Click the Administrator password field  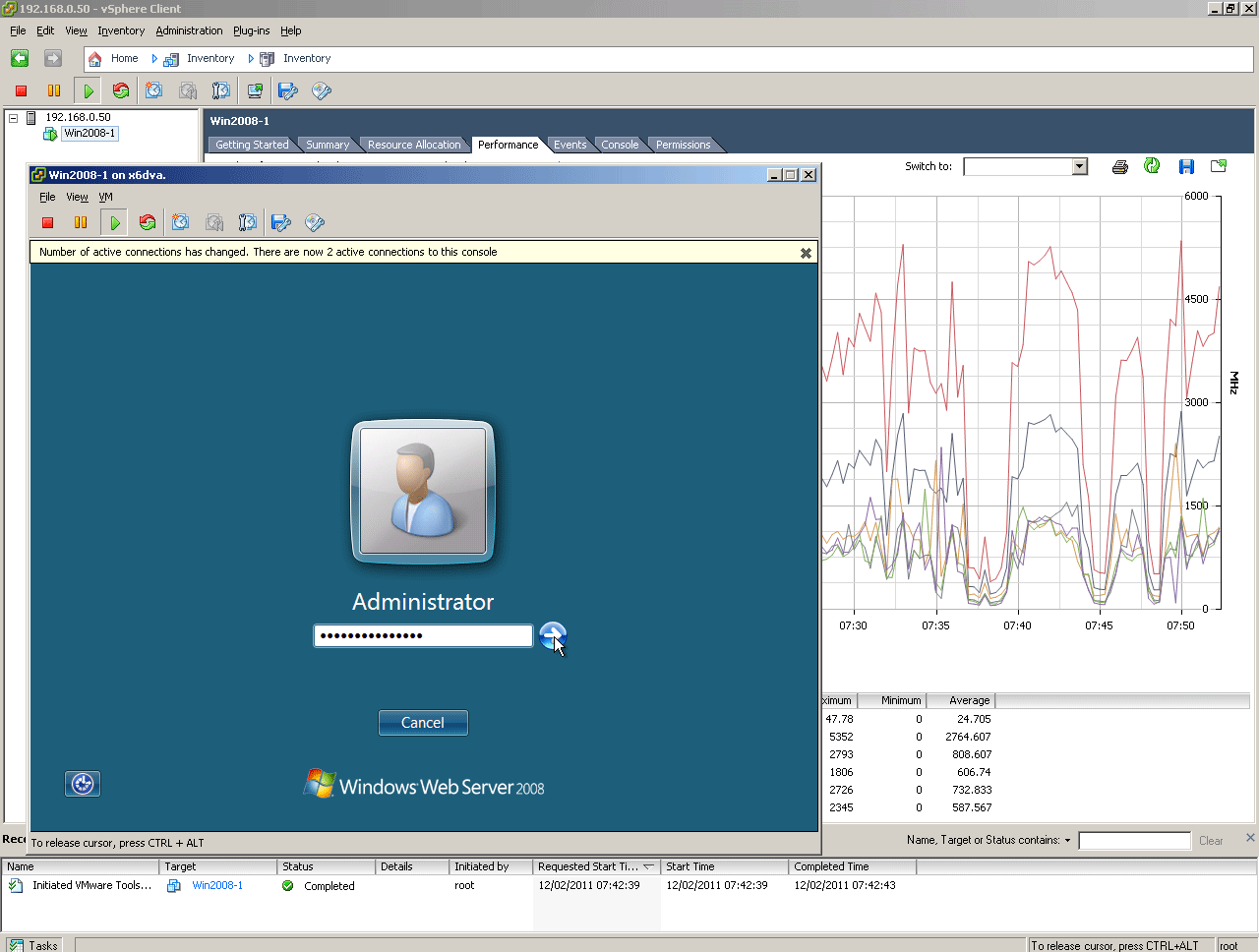pyautogui.click(x=423, y=635)
